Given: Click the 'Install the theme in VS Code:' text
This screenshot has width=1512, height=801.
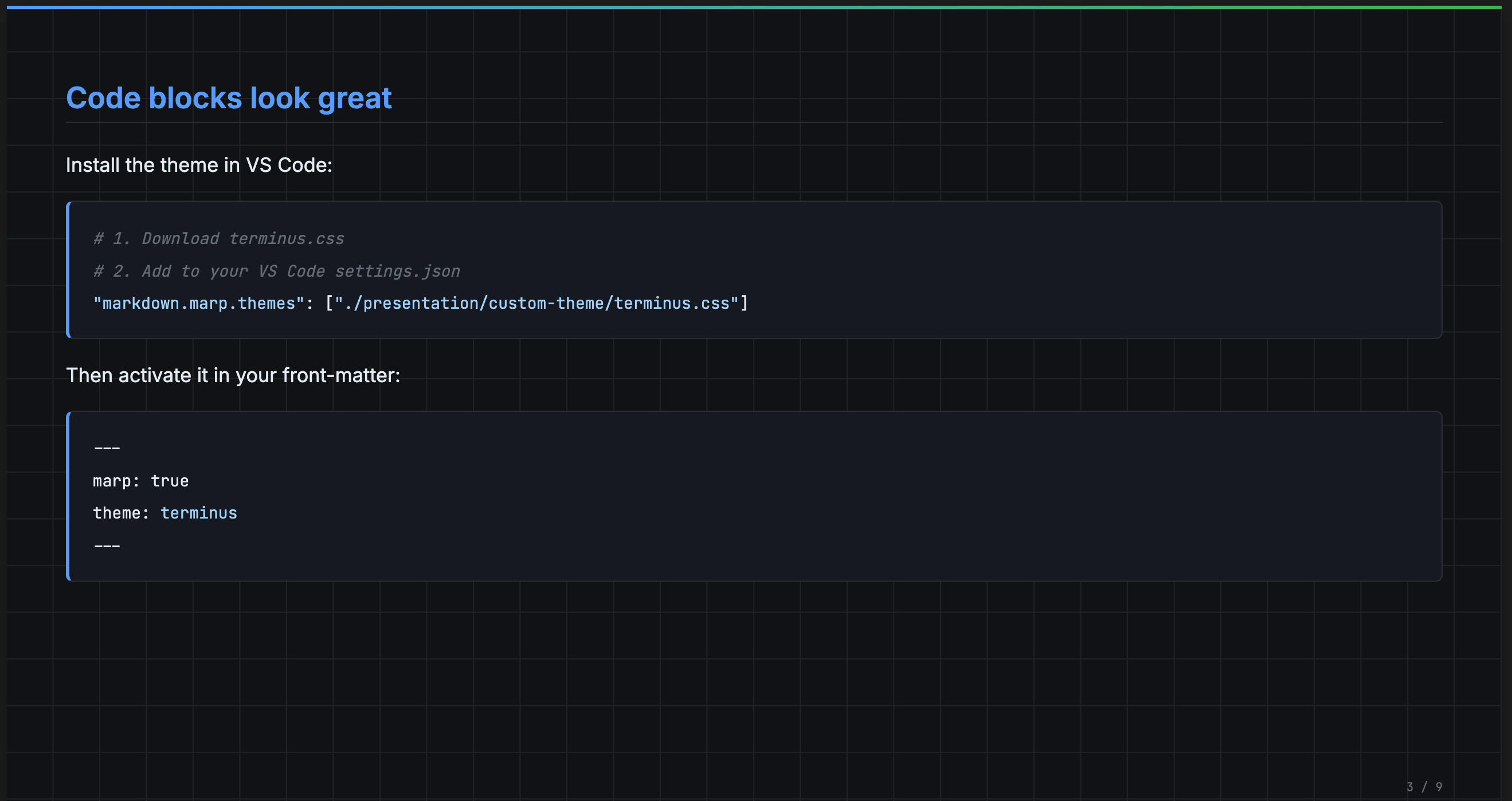Looking at the screenshot, I should coord(199,165).
